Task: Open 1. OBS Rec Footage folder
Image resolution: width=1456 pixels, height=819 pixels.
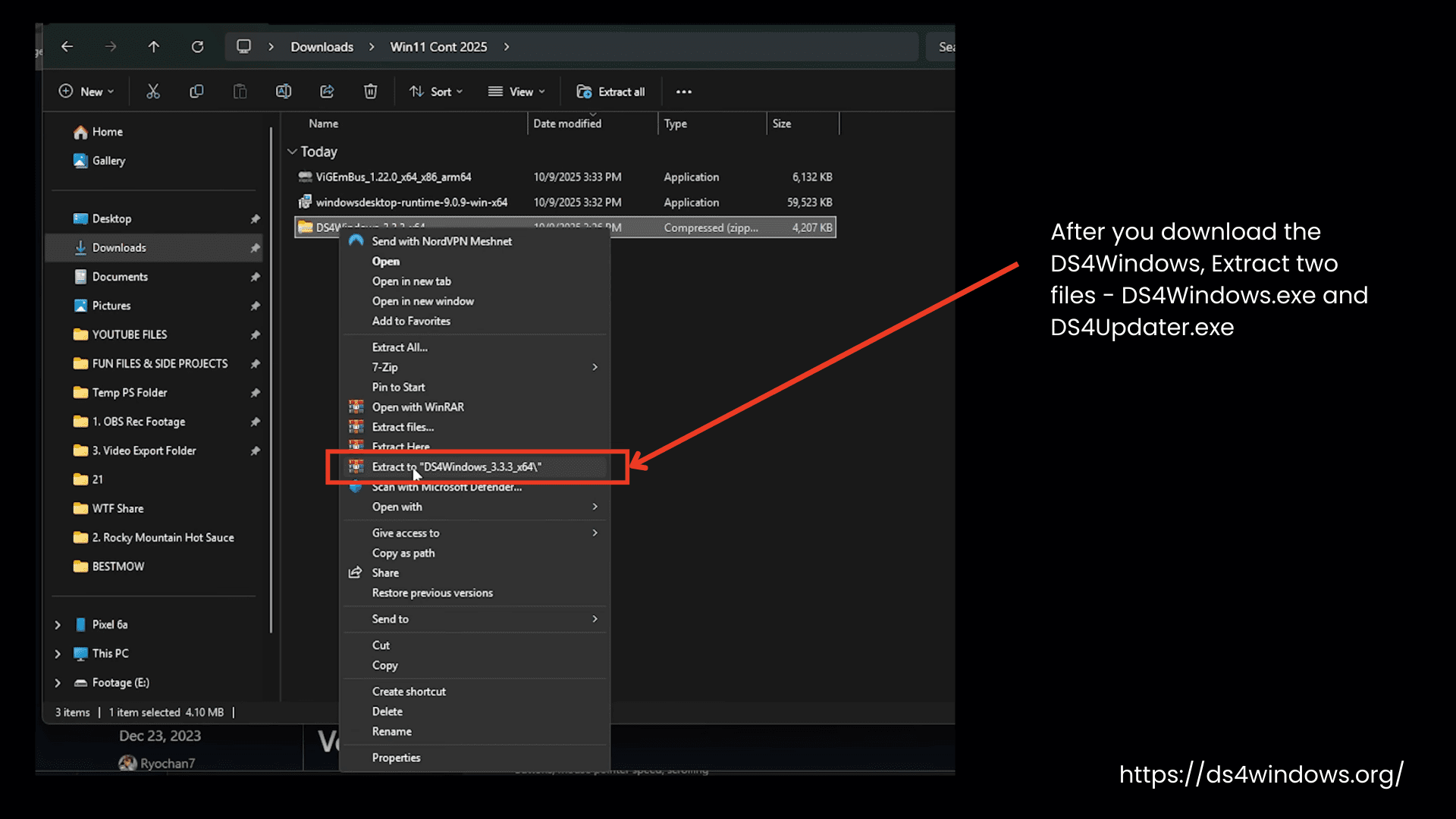Action: (x=129, y=422)
